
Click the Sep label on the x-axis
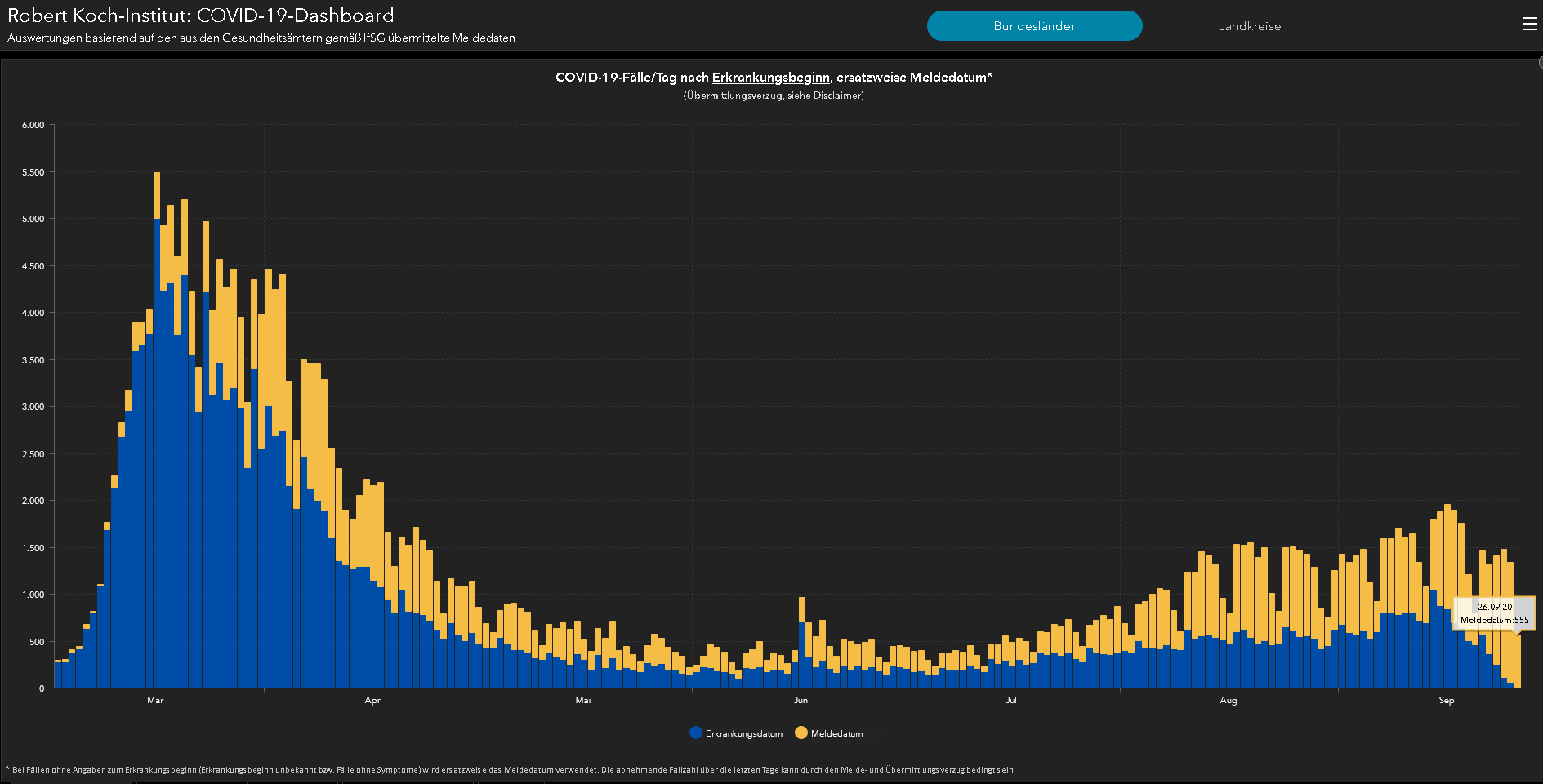(1446, 700)
